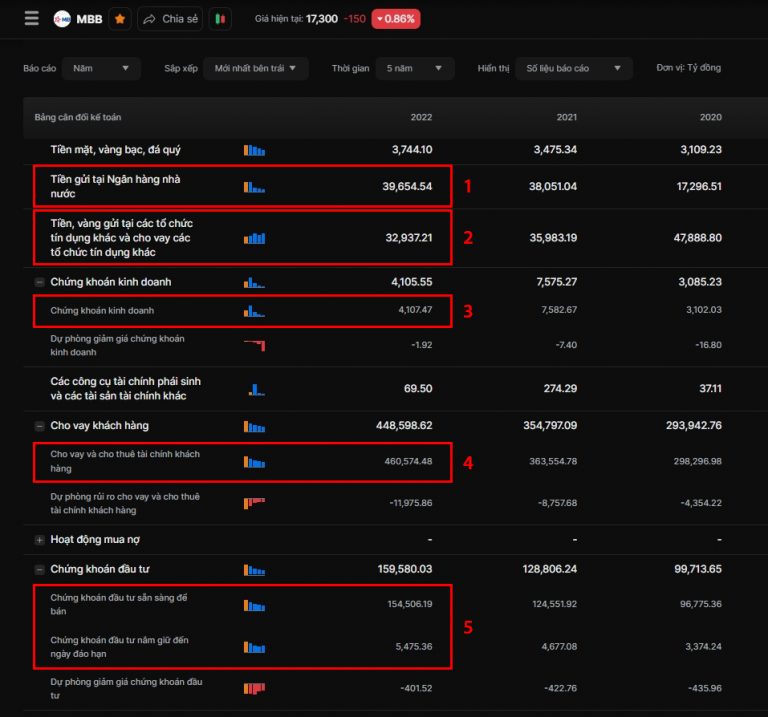The width and height of the screenshot is (768, 717).
Task: Click the 2022 column header
Action: 421,118
